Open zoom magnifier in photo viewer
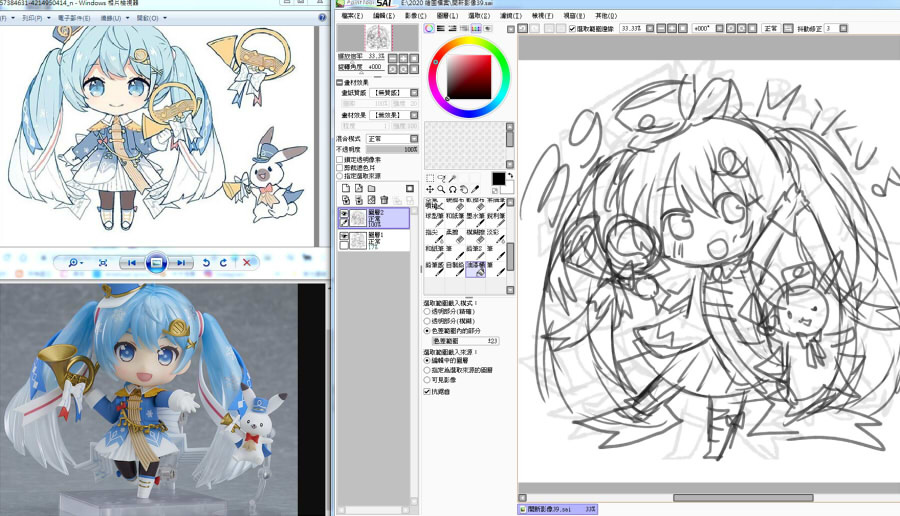Image resolution: width=900 pixels, height=516 pixels. tap(75, 263)
